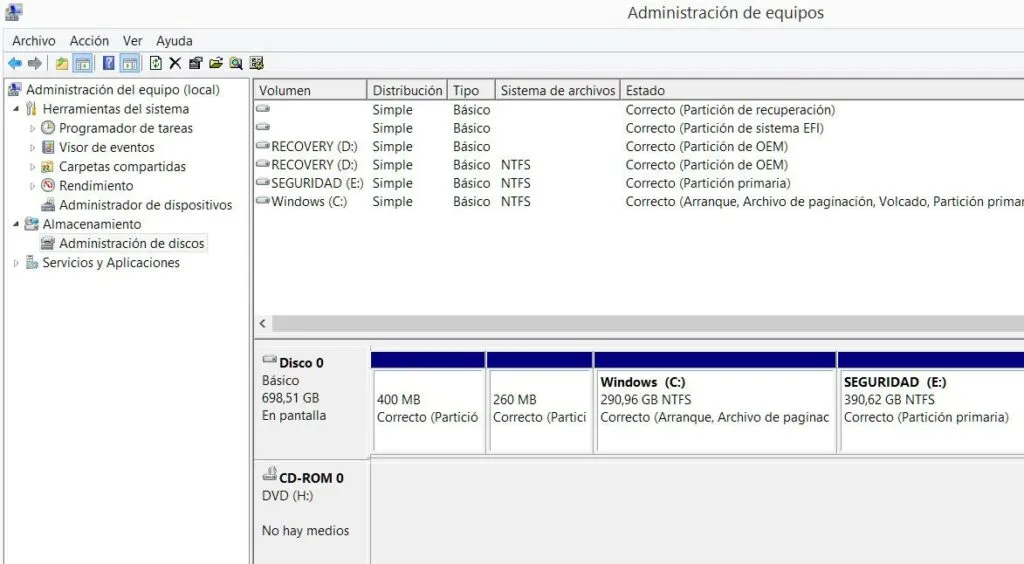The image size is (1024, 564).
Task: Click the magnifier search icon in toolbar
Action: (236, 63)
